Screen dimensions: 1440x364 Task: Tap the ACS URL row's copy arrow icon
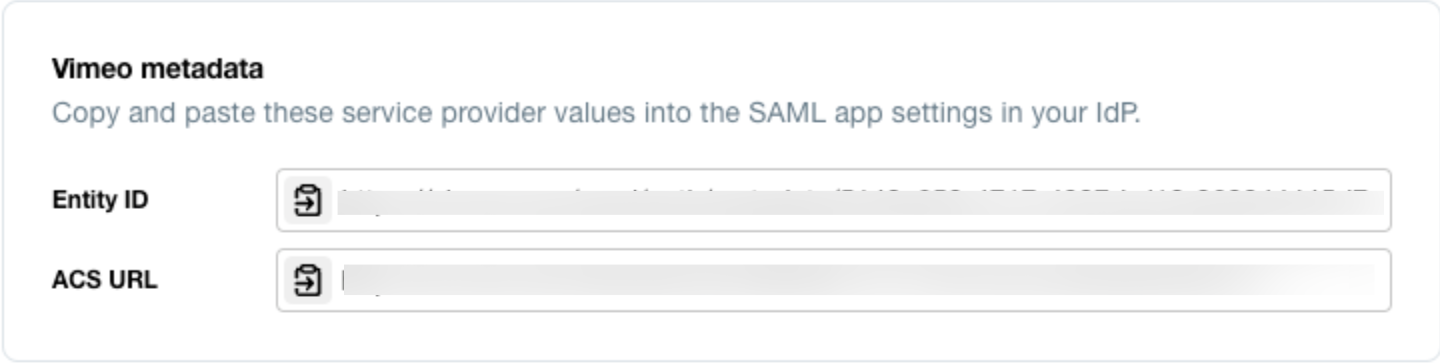point(308,280)
